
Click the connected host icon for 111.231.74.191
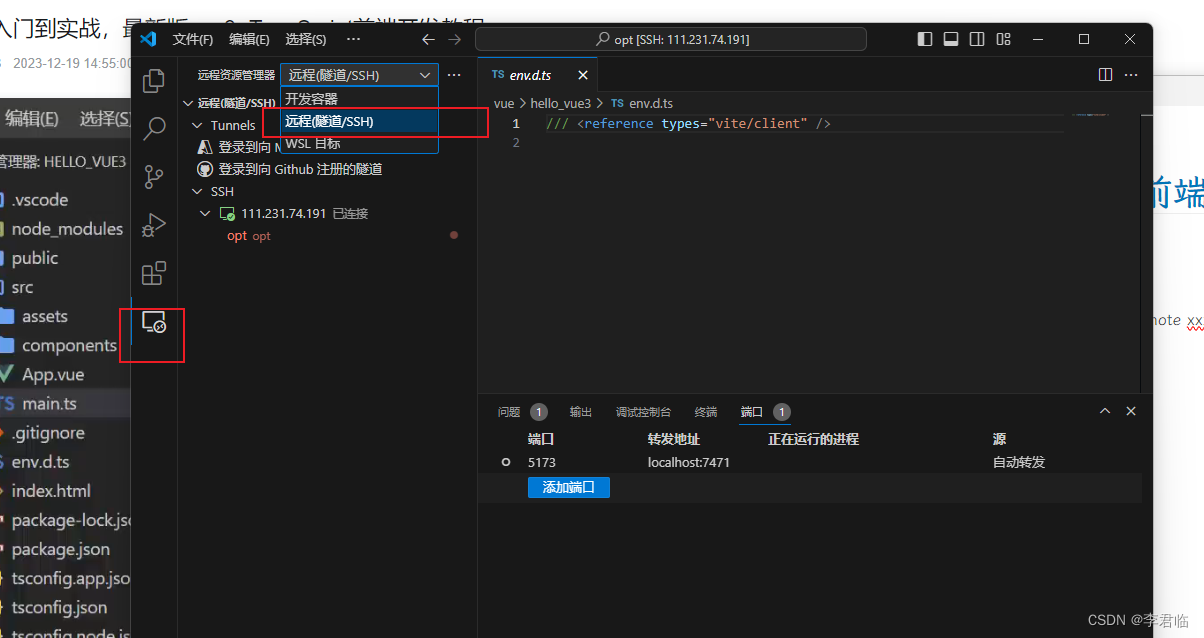coord(227,213)
